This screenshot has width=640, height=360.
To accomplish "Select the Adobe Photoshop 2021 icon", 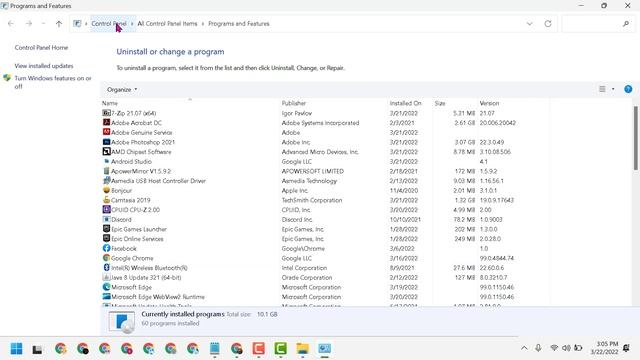I will pos(106,142).
